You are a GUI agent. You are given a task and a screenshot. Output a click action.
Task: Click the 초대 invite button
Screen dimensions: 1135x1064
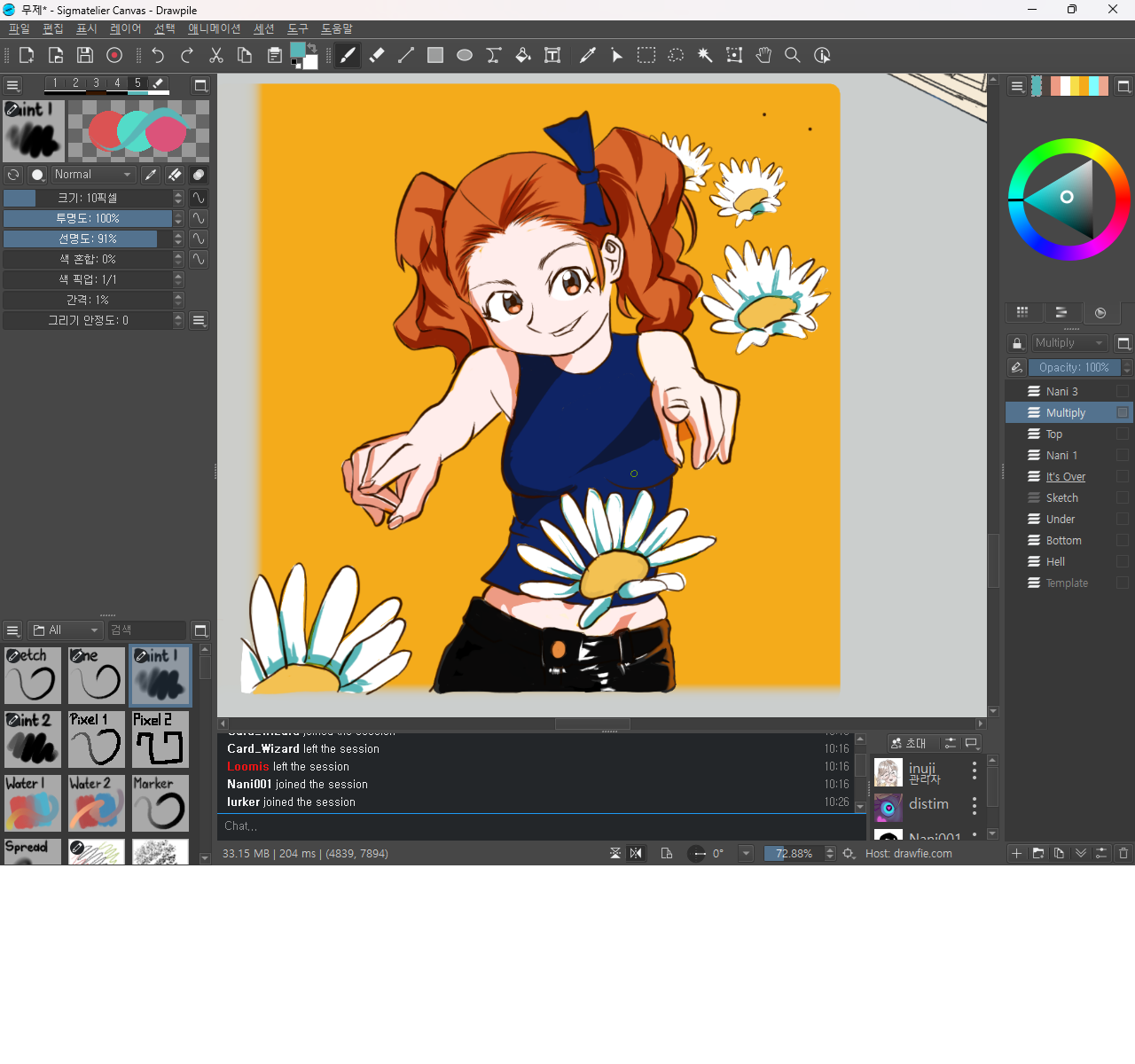click(909, 743)
